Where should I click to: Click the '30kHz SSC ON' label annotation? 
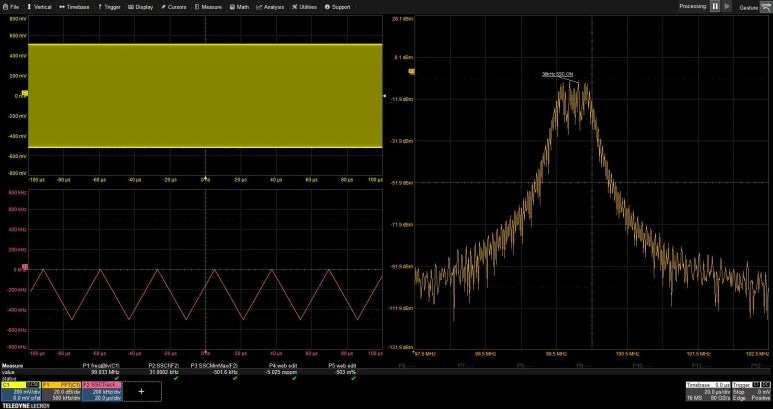(x=558, y=74)
